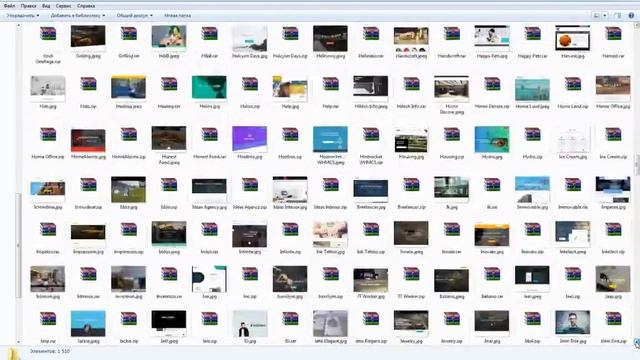640x360 pixels.
Task: Open the view options dropdown arrow
Action: [x=605, y=16]
